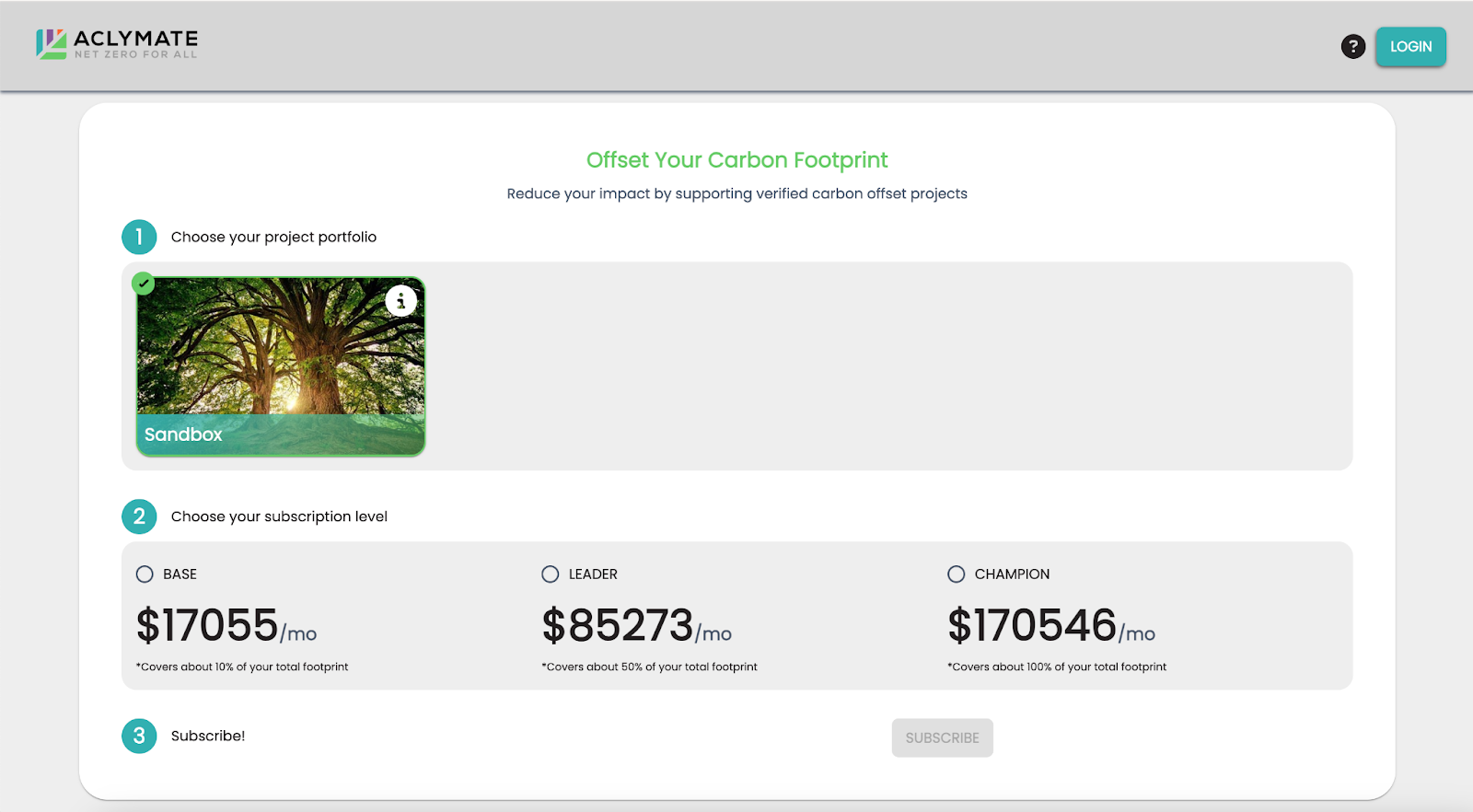Click 'Covers about 100% of your total footprint'
The height and width of the screenshot is (812, 1473).
point(1057,667)
